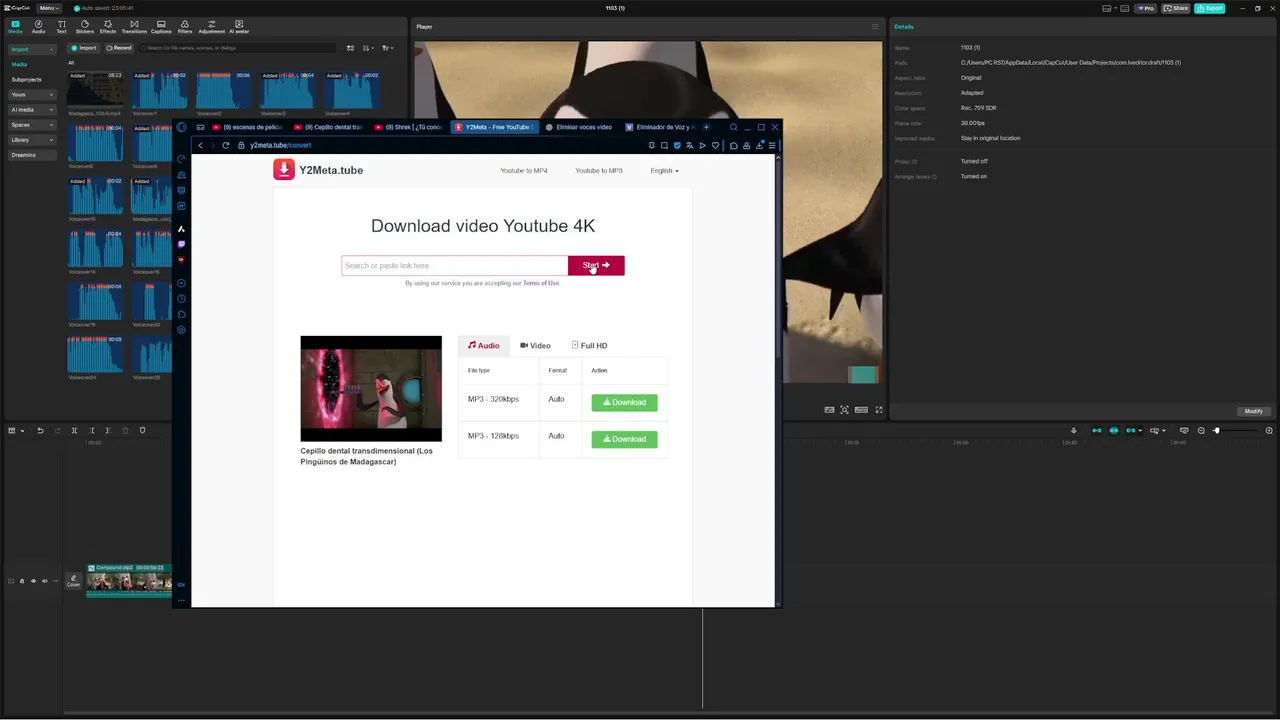Image resolution: width=1280 pixels, height=720 pixels.
Task: Select the Audio tab on Y2Meta
Action: point(484,346)
